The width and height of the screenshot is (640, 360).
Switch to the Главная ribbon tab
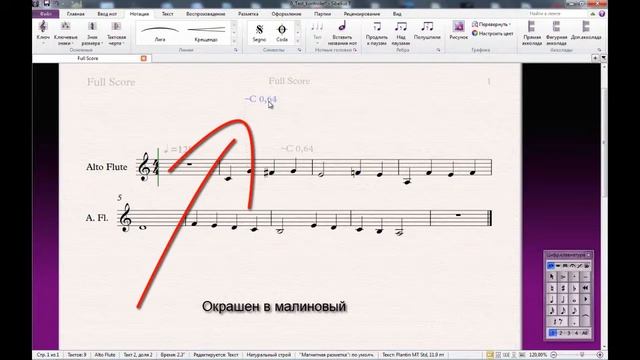tap(76, 14)
